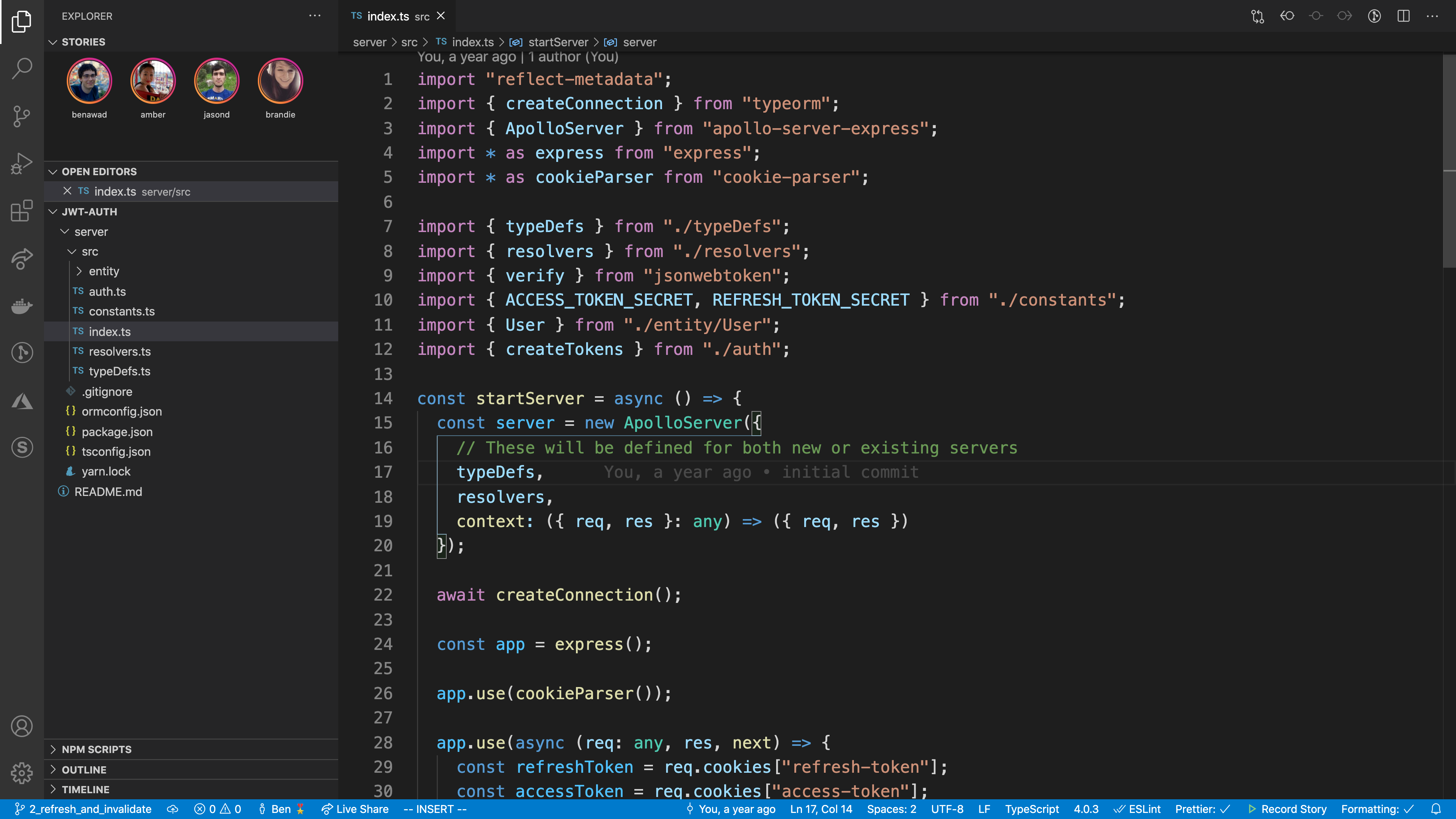
Task: Click the notifications bell in status bar
Action: (1436, 809)
